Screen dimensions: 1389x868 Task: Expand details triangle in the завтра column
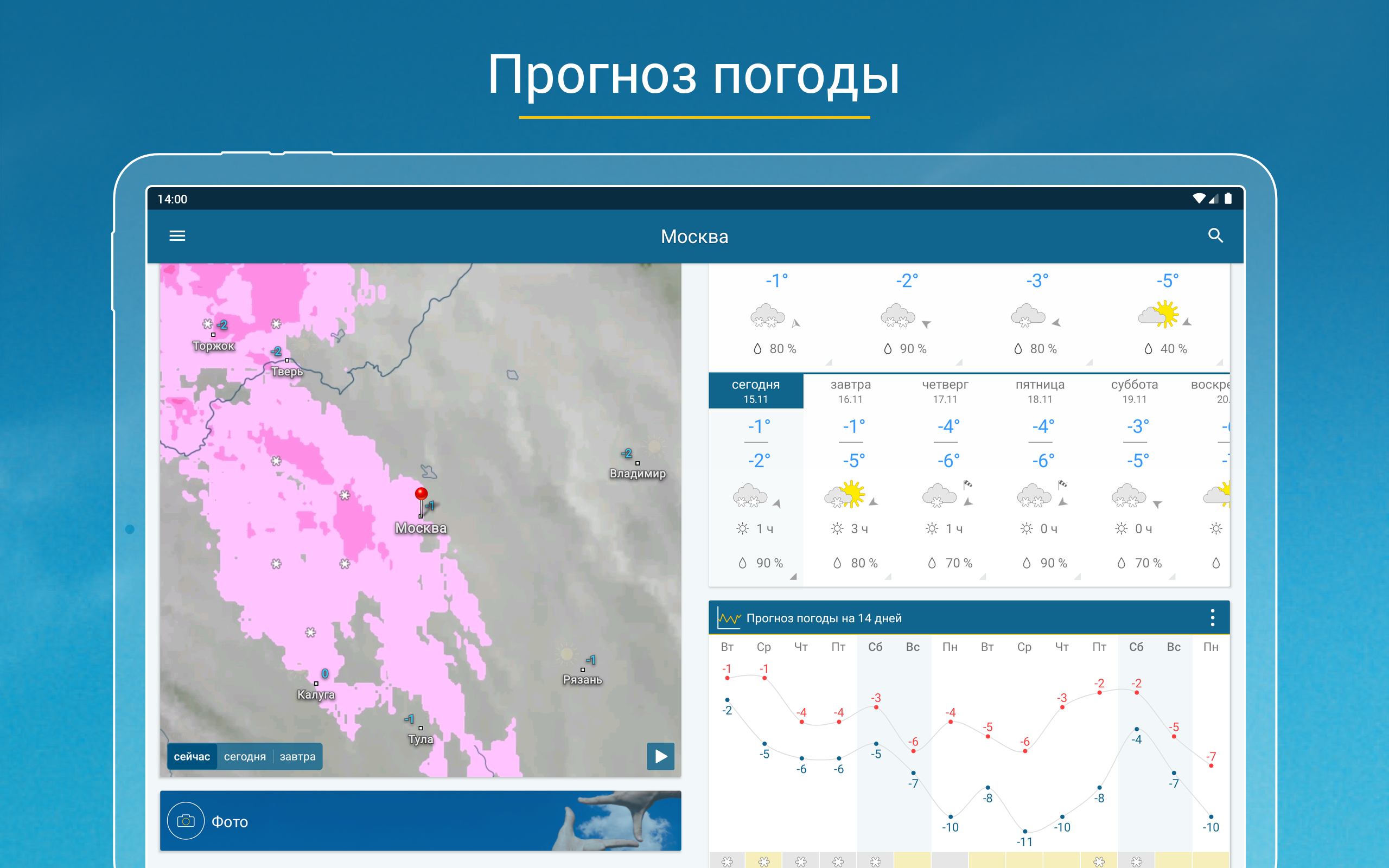(x=887, y=576)
